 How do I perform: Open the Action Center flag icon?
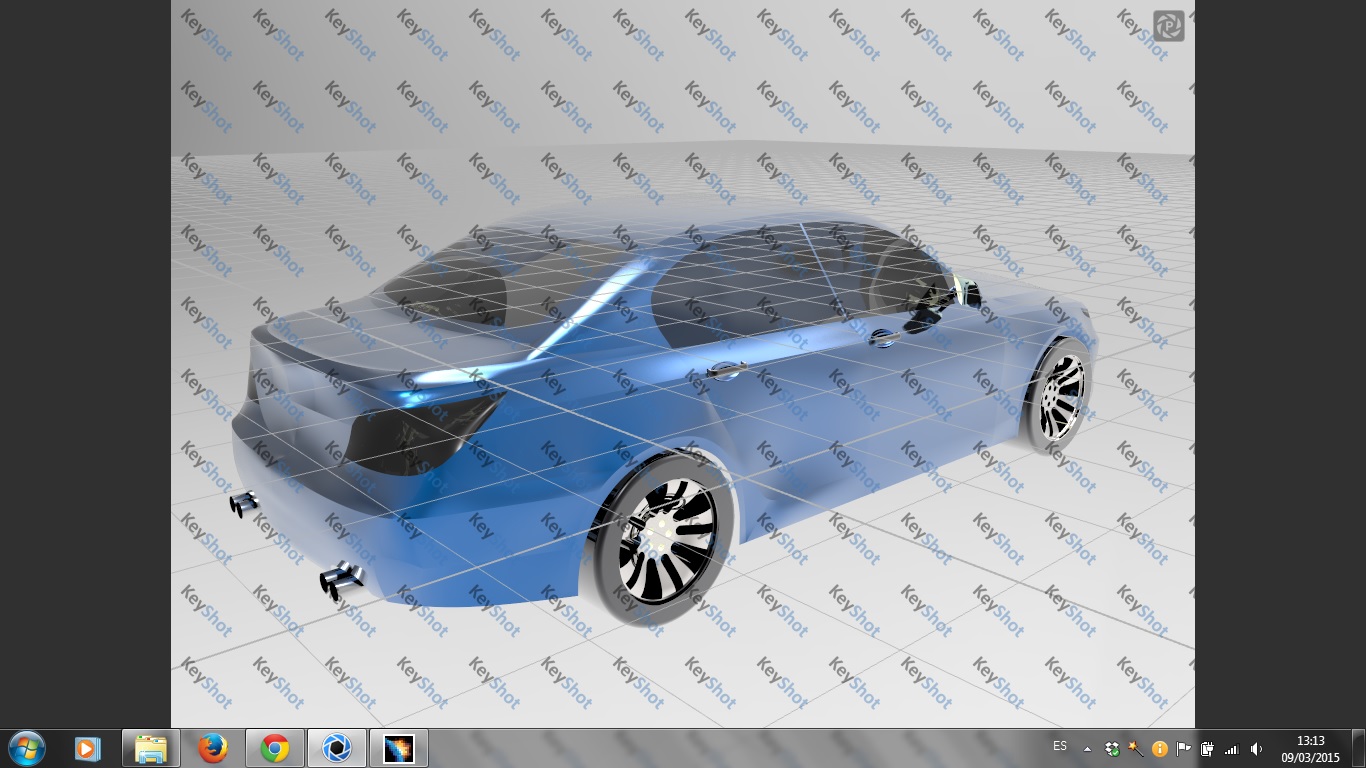click(x=1184, y=748)
